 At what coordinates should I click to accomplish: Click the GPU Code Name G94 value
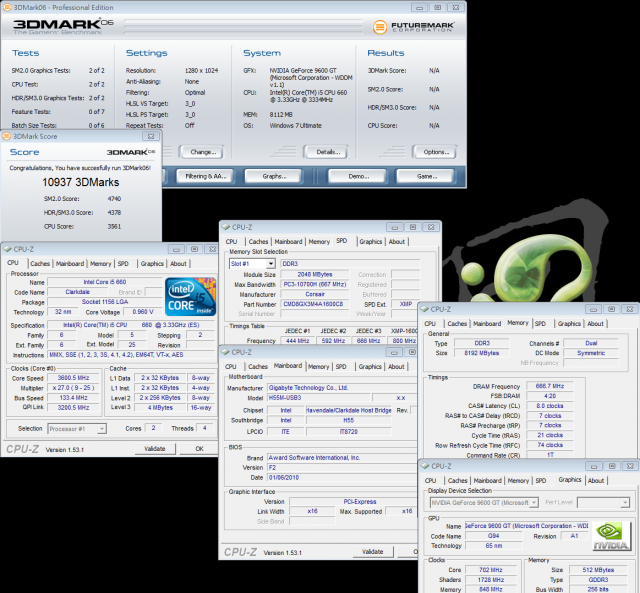click(493, 535)
